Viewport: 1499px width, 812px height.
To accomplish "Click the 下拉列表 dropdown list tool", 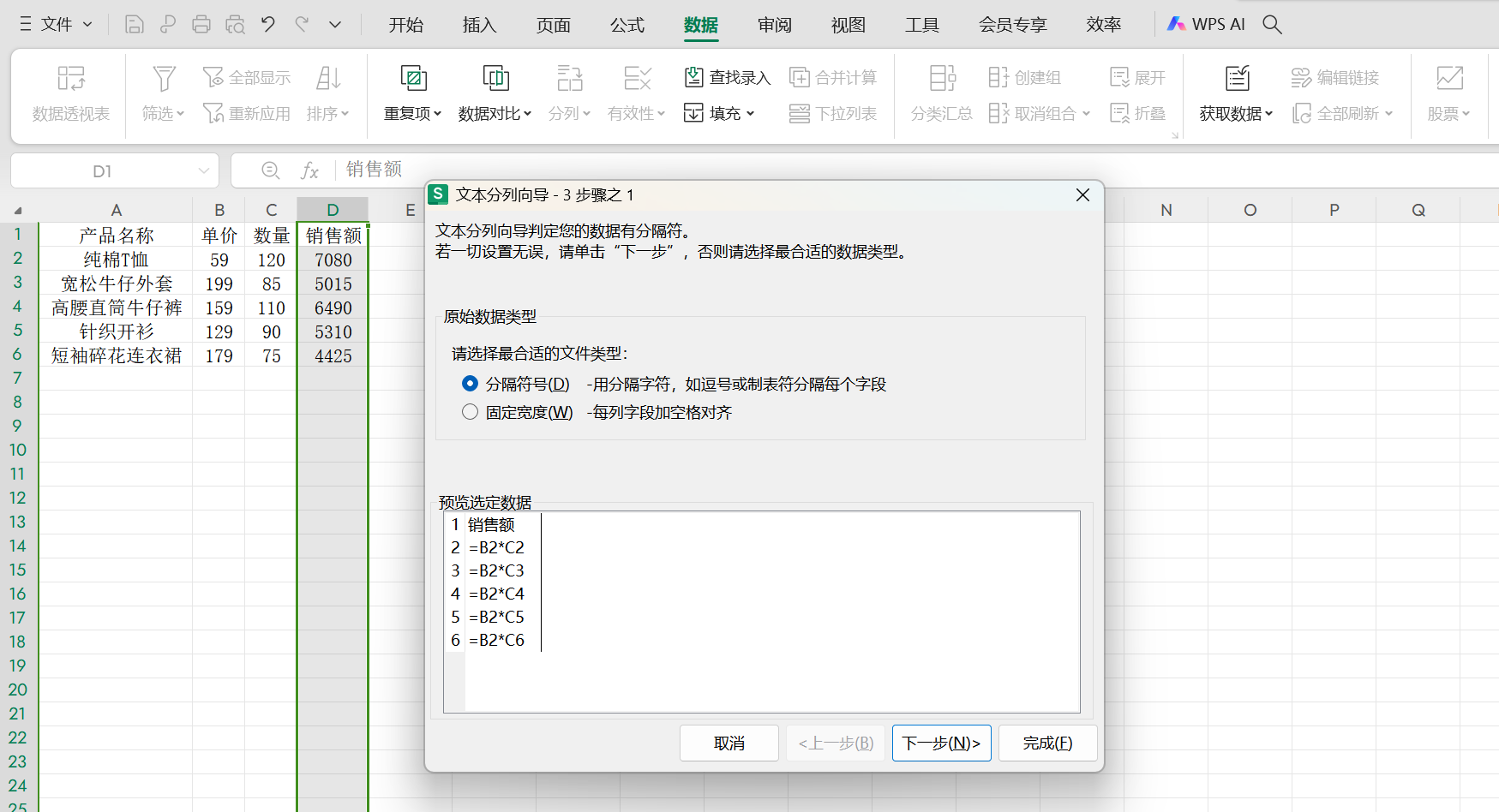I will coord(832,112).
